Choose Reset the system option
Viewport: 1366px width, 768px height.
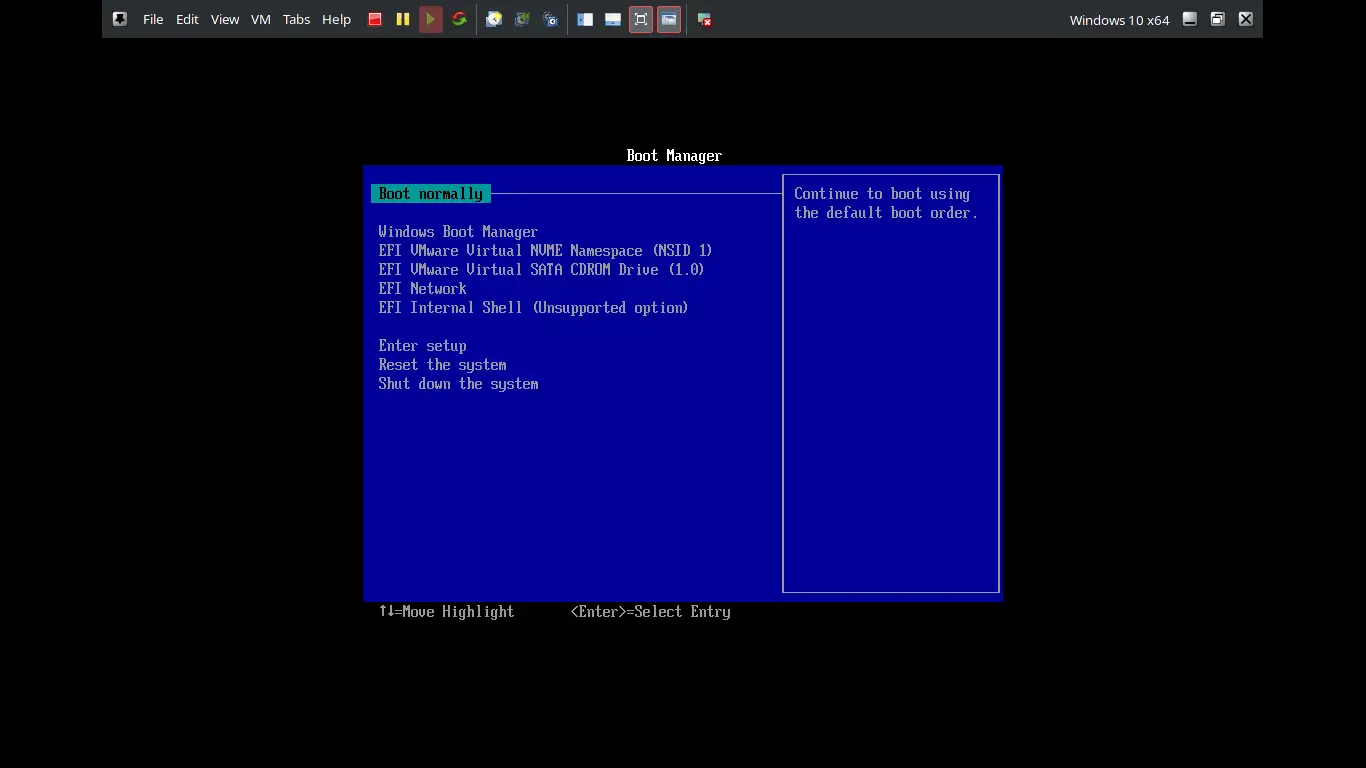[x=442, y=365]
